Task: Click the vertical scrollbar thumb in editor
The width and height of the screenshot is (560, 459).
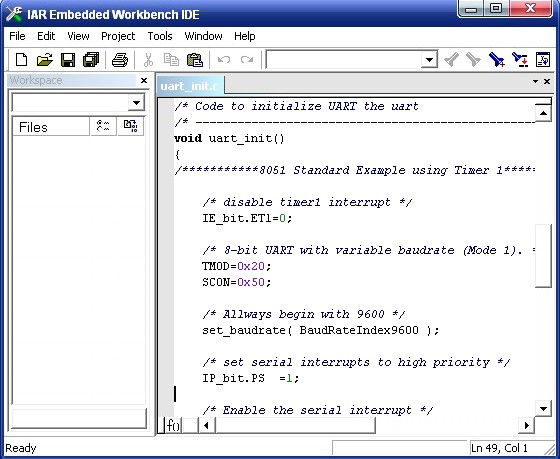Action: pos(543,256)
